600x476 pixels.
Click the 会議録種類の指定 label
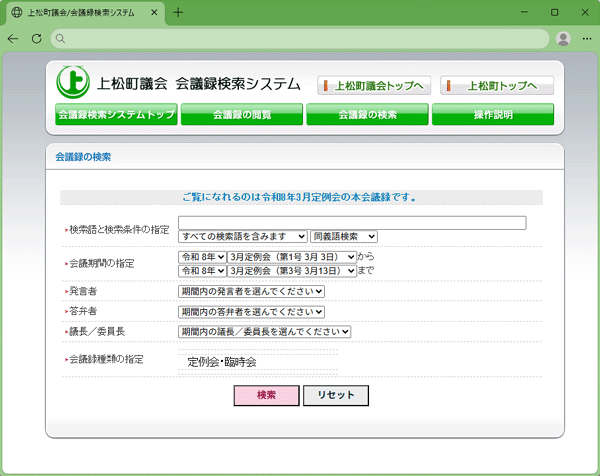point(104,359)
